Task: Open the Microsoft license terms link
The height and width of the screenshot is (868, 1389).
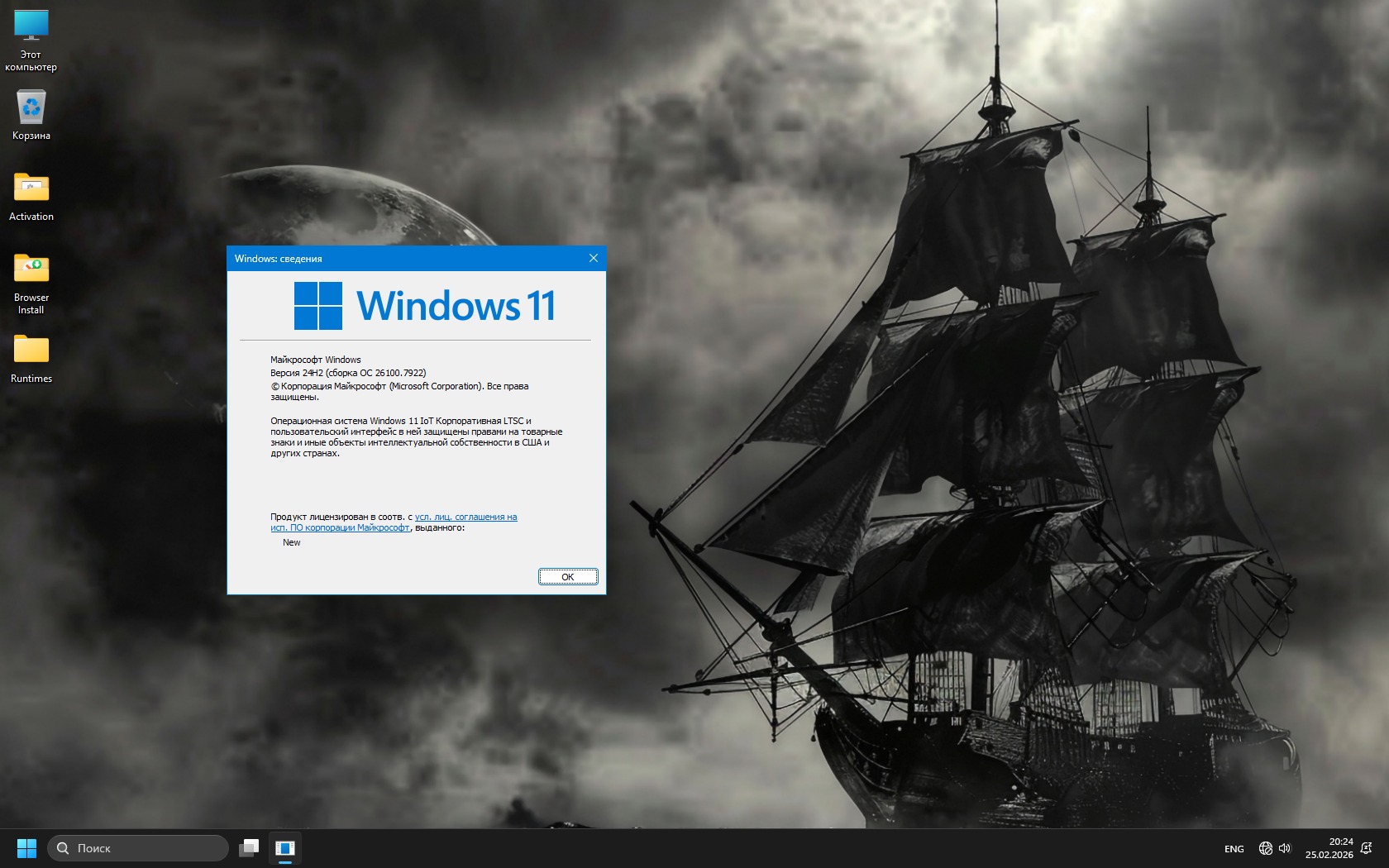Action: pos(465,517)
